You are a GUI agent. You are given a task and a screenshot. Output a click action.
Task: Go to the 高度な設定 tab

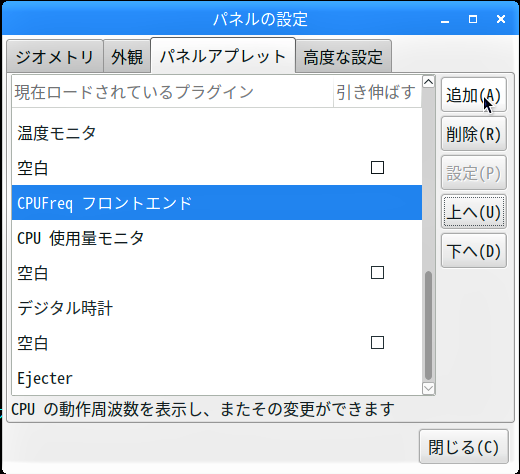pos(343,56)
